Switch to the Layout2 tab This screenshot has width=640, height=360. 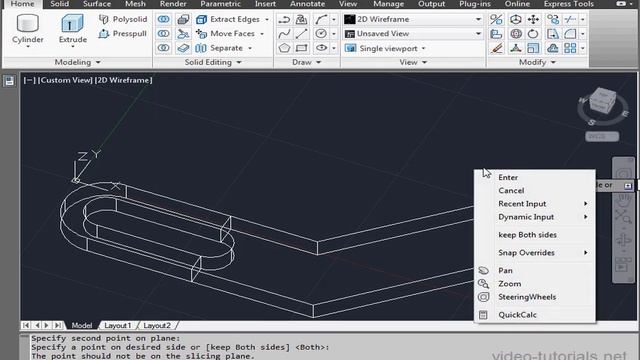click(x=157, y=325)
